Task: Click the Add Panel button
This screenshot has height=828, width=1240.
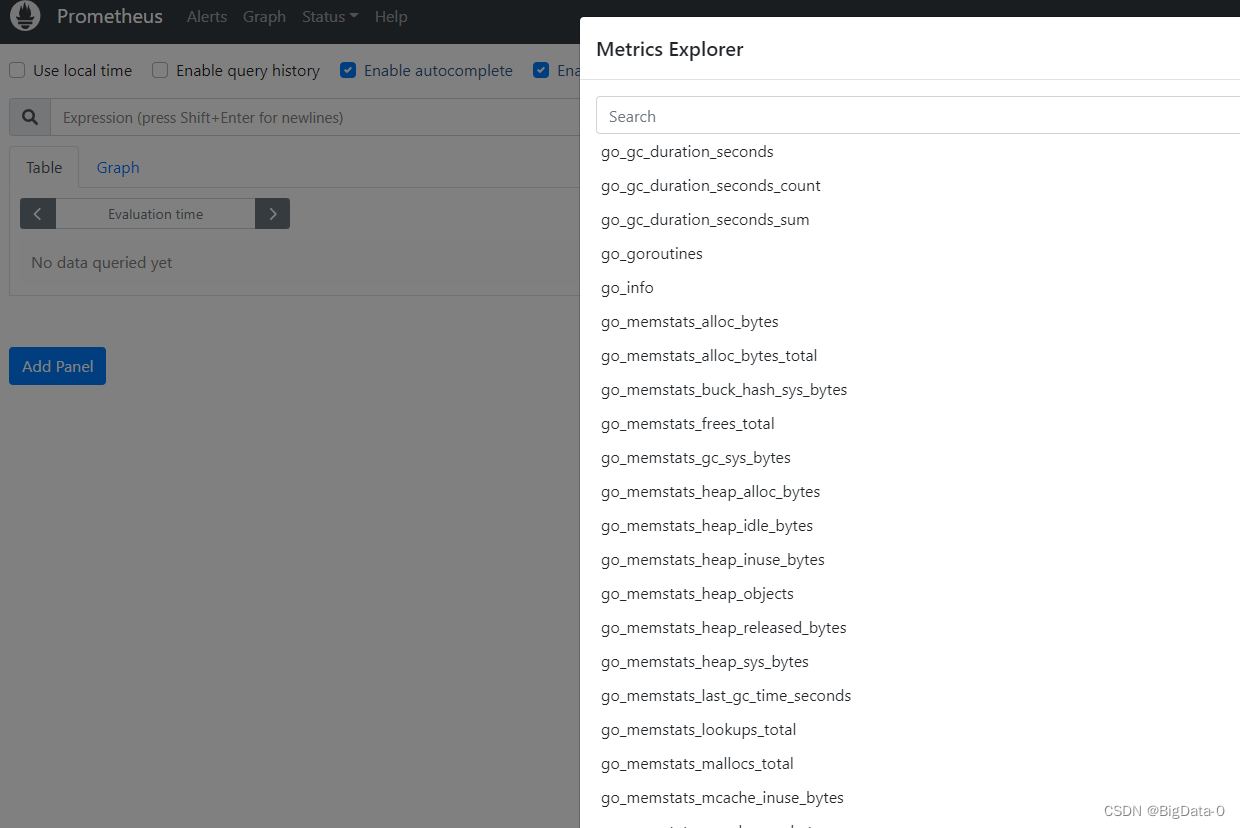Action: coord(57,366)
